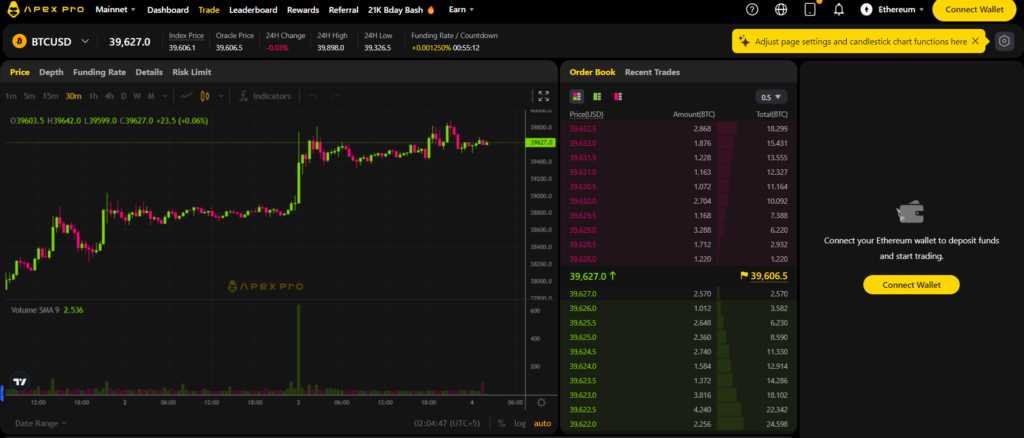
Task: Click the chart undo arrow
Action: pos(313,96)
